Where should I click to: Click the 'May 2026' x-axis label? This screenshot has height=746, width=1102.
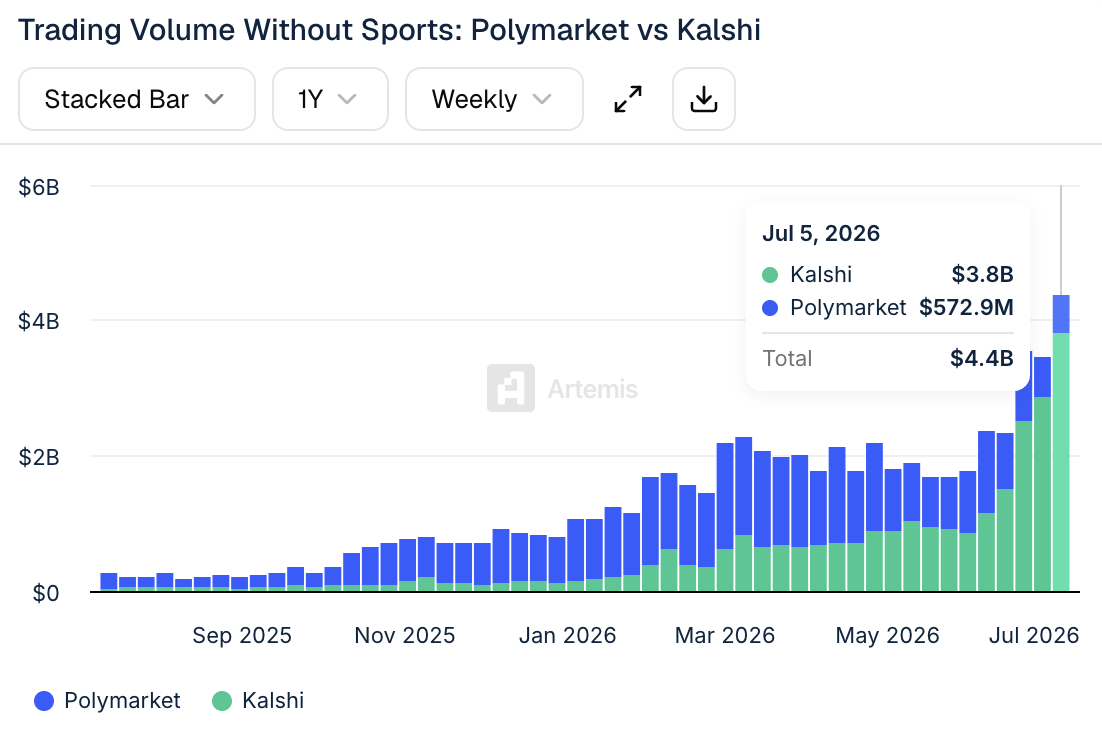[887, 636]
